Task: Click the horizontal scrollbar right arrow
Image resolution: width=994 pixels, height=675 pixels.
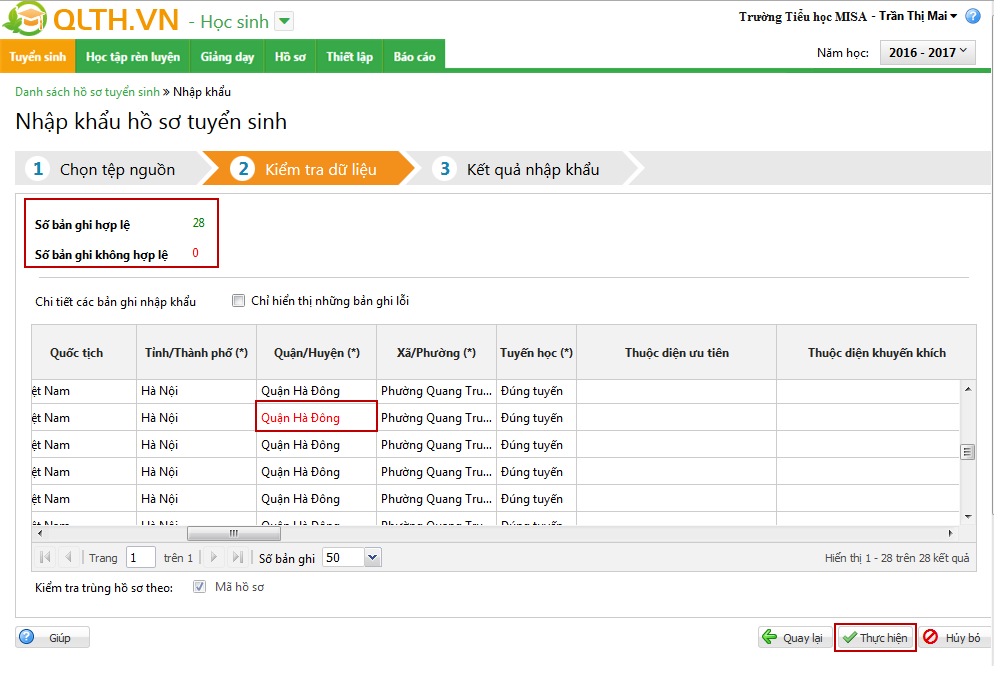Action: coord(950,533)
